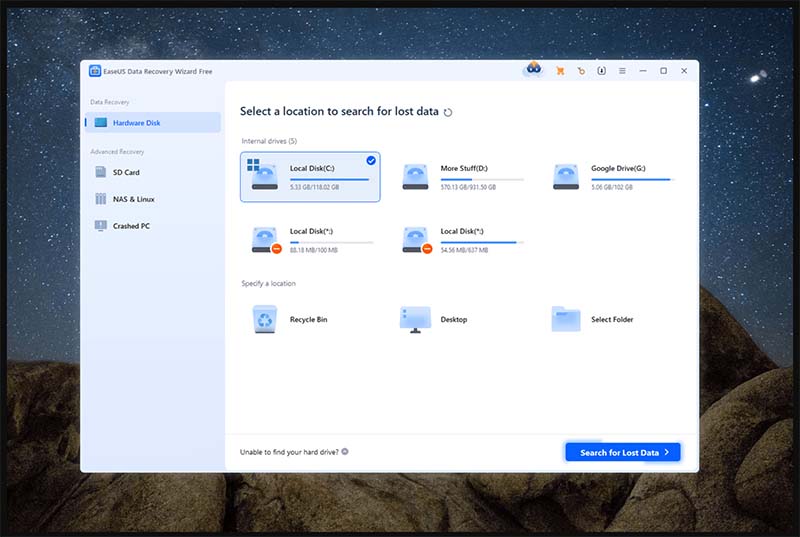Click the drive icon for 637 MB Local Disk(*:)
This screenshot has width=800, height=537.
416,240
